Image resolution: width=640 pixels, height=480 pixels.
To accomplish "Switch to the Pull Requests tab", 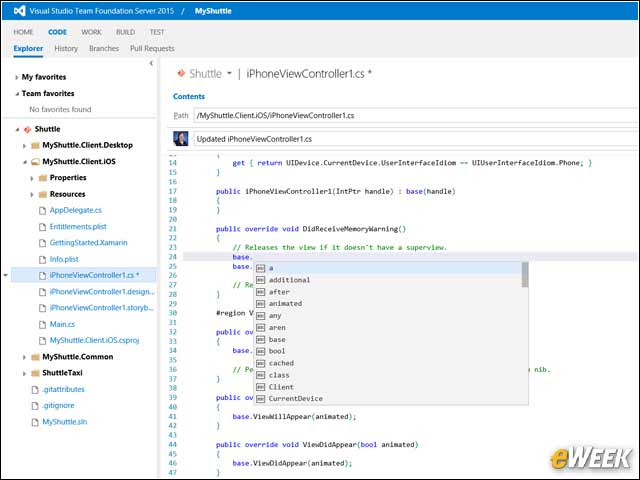I will 152,49.
